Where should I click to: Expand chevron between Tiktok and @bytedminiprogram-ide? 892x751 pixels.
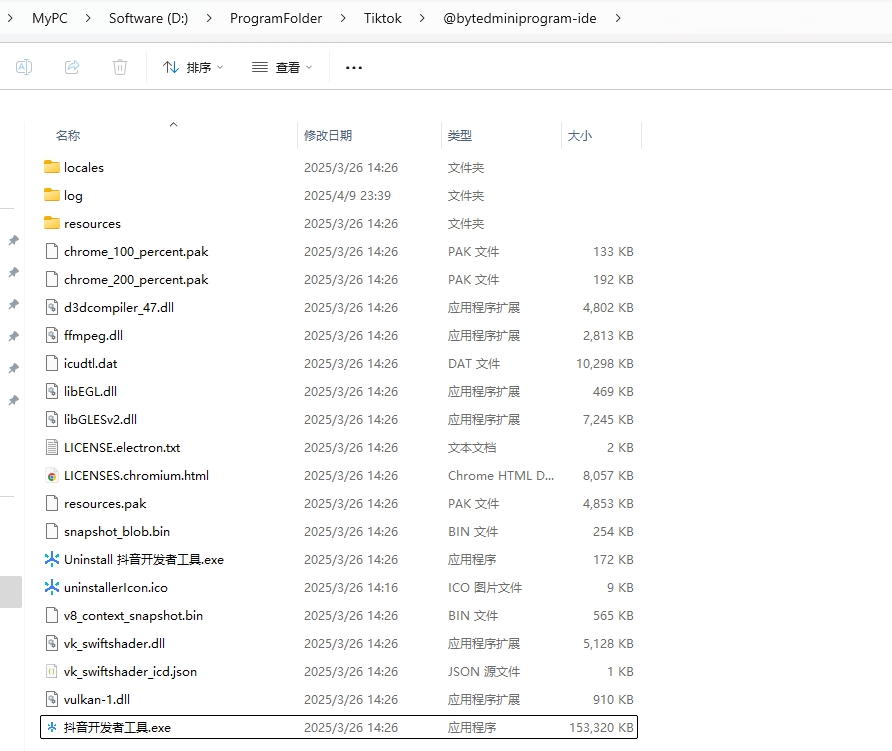422,18
